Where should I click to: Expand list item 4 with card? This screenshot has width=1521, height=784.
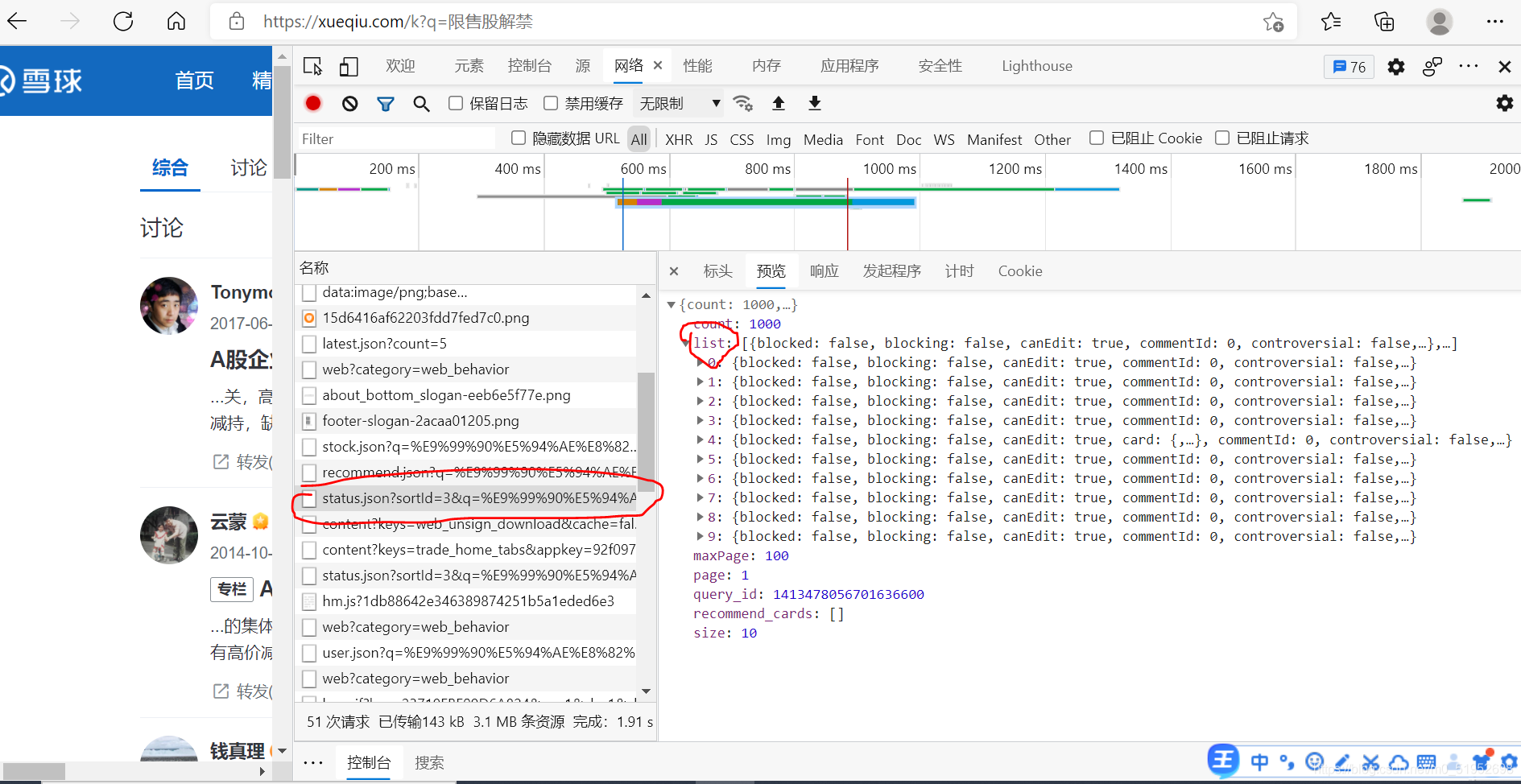[700, 439]
